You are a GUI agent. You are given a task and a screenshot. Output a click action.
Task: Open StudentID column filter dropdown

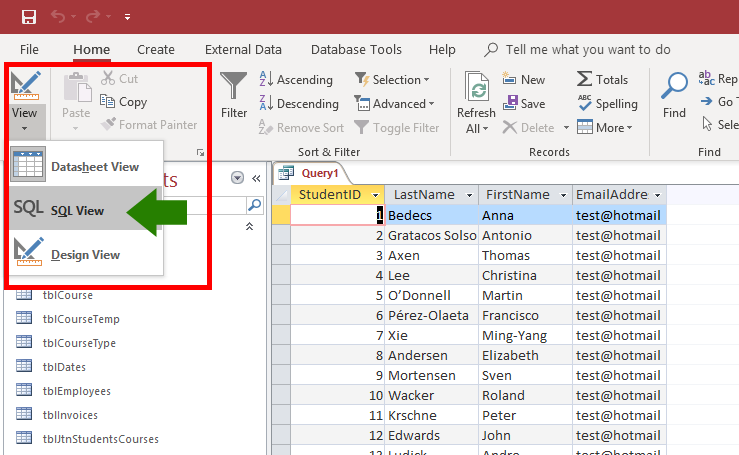point(376,195)
